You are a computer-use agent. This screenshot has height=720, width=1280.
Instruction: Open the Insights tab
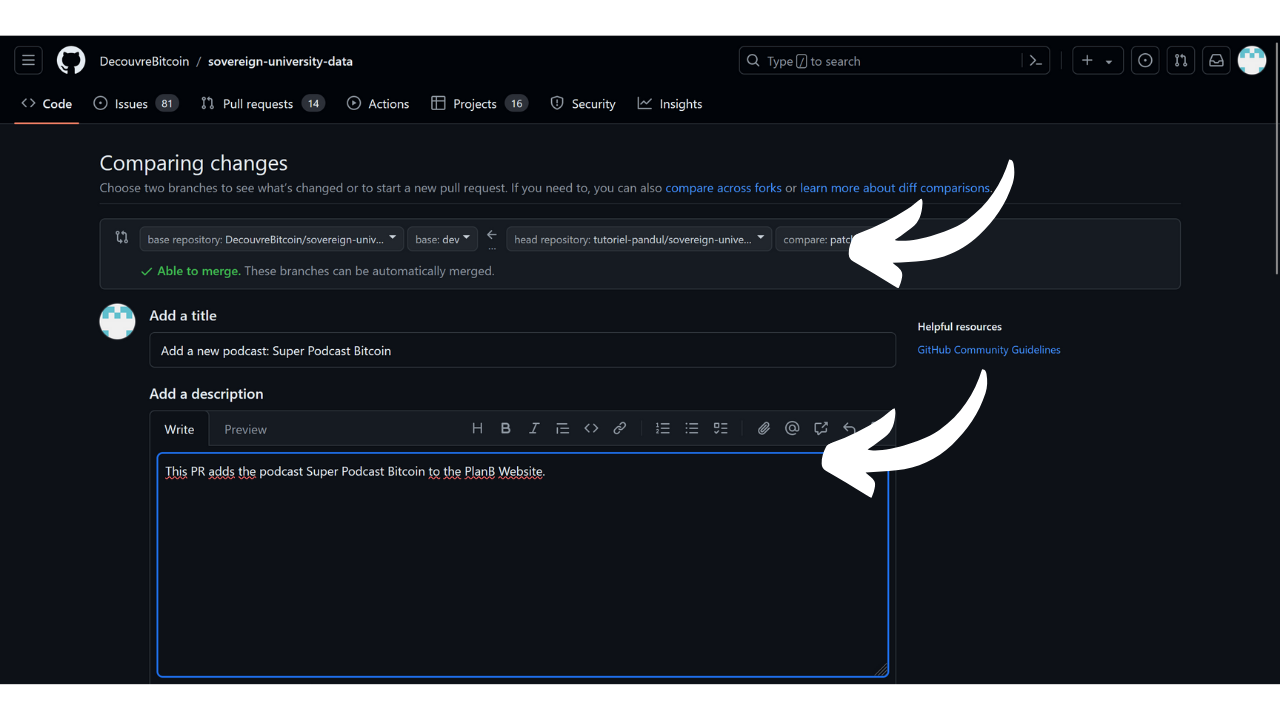(x=670, y=104)
